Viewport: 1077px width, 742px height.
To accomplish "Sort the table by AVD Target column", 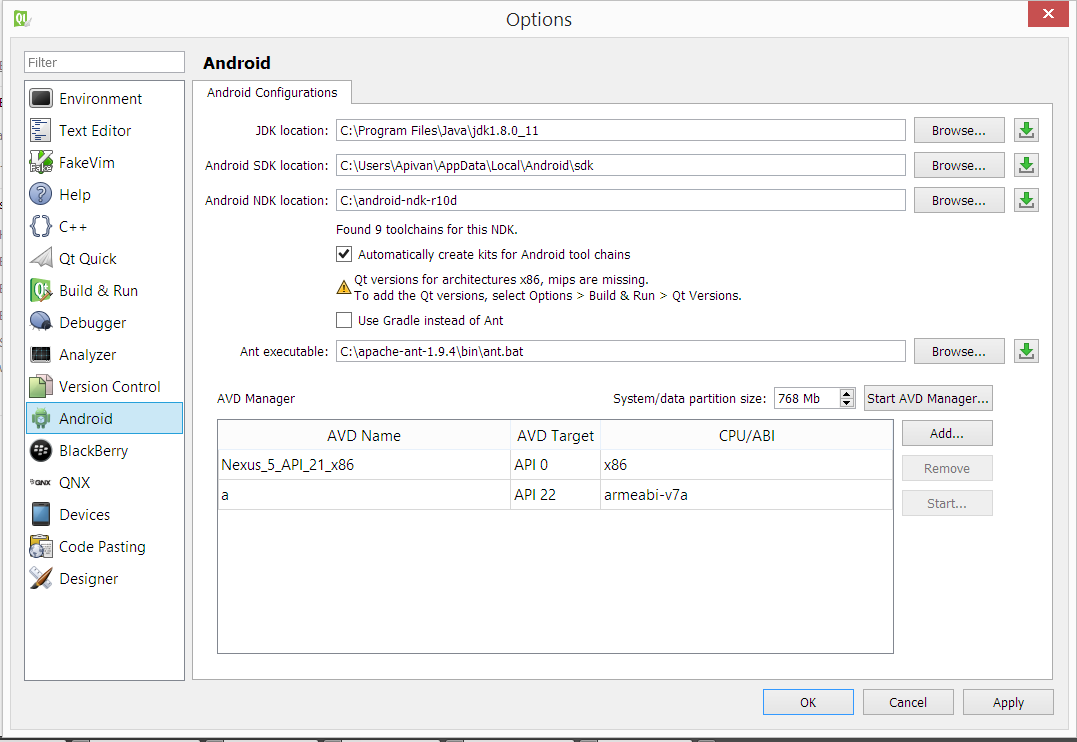I will [x=555, y=435].
